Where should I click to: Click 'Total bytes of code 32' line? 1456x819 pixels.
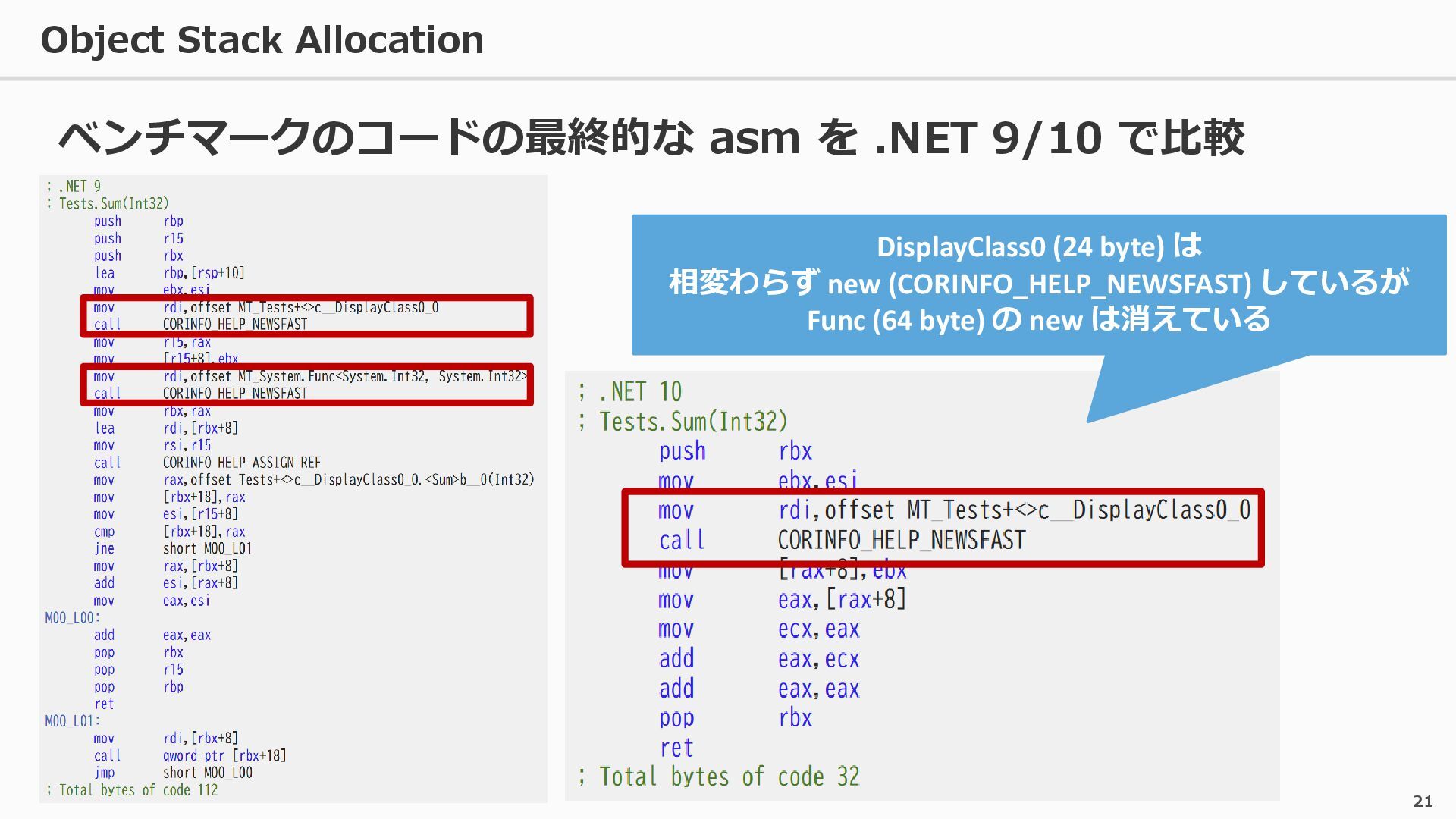(719, 777)
